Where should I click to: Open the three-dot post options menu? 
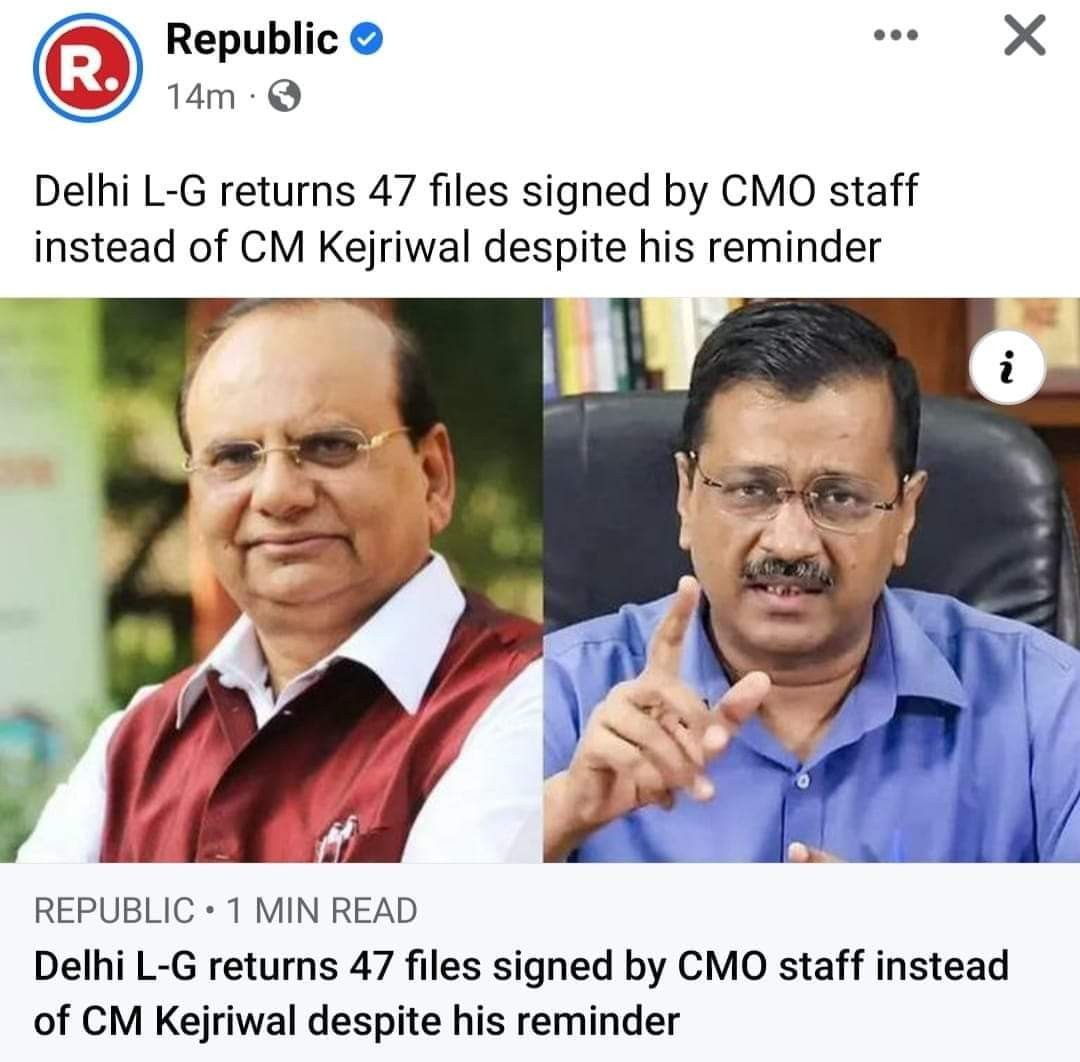[x=895, y=35]
